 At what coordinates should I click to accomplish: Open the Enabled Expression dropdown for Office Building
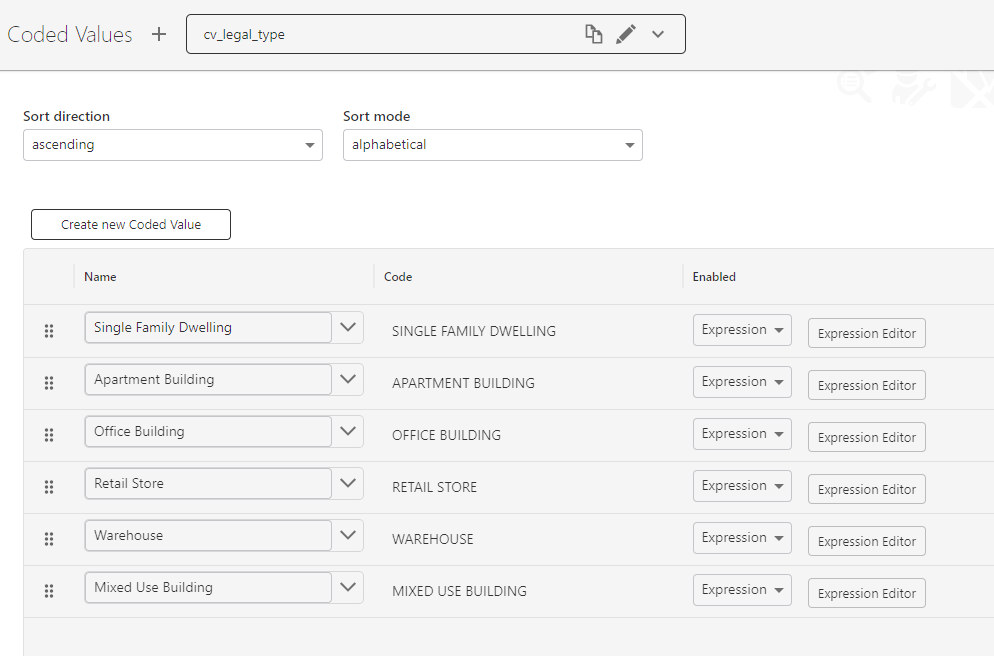tap(742, 434)
